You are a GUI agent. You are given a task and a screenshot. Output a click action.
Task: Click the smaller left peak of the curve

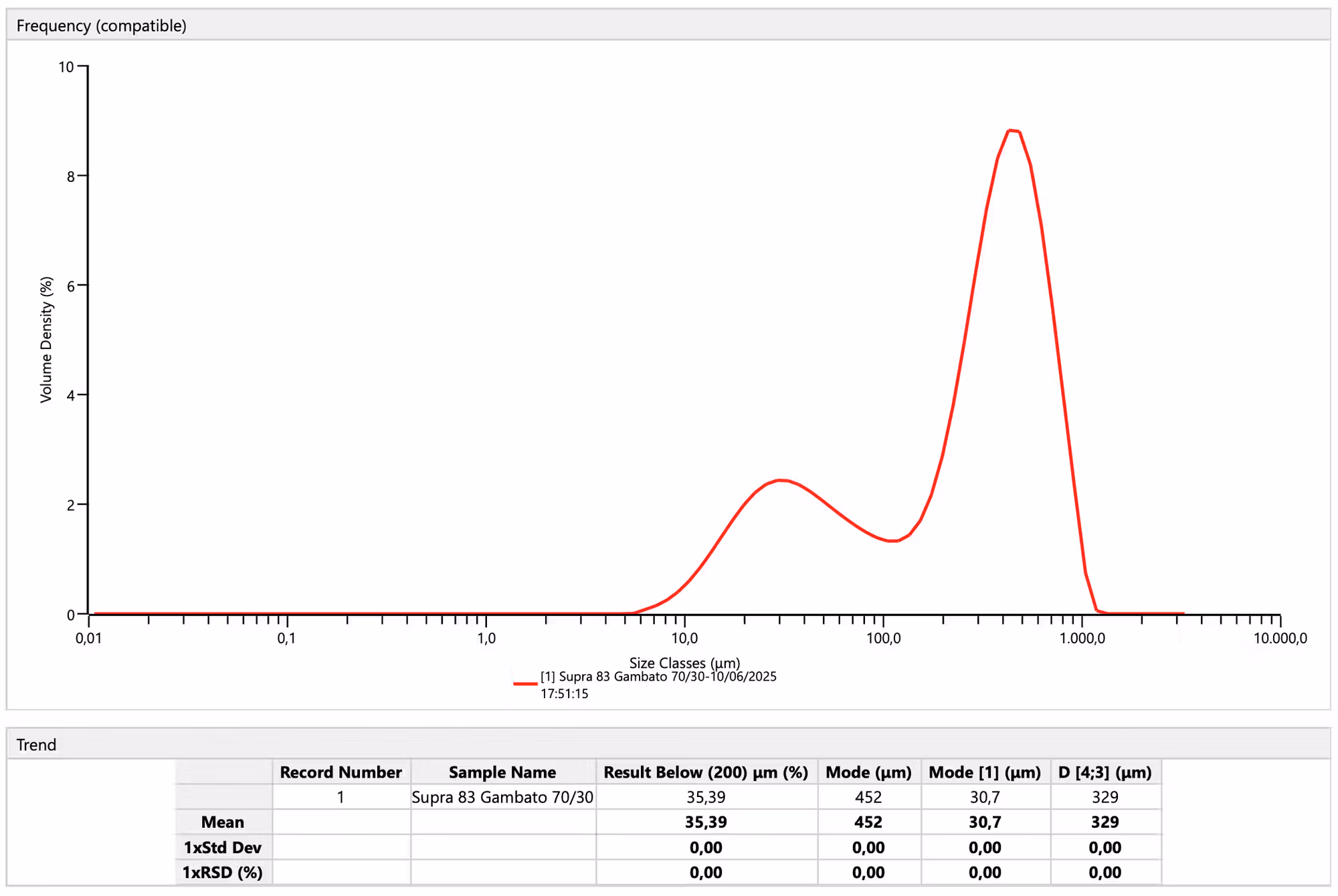pyautogui.click(x=780, y=480)
